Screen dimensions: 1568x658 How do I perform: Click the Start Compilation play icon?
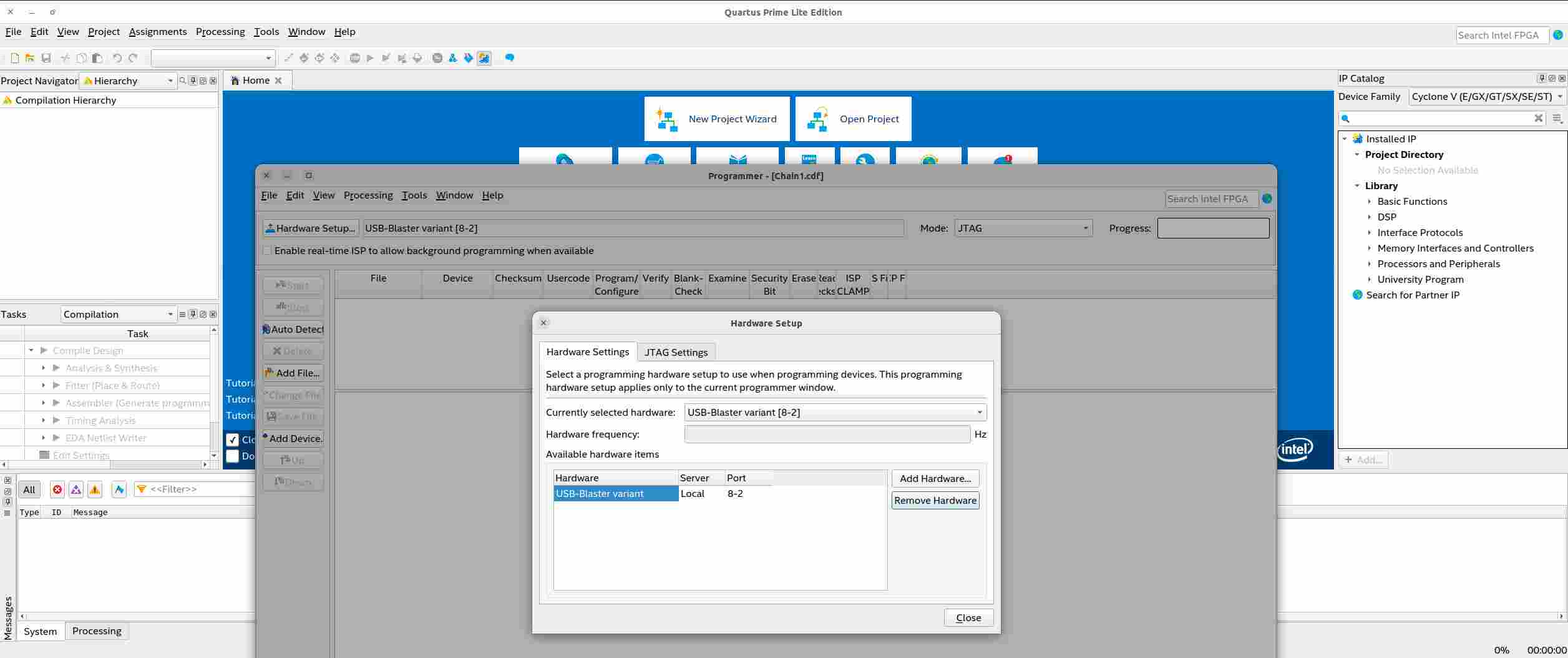370,58
